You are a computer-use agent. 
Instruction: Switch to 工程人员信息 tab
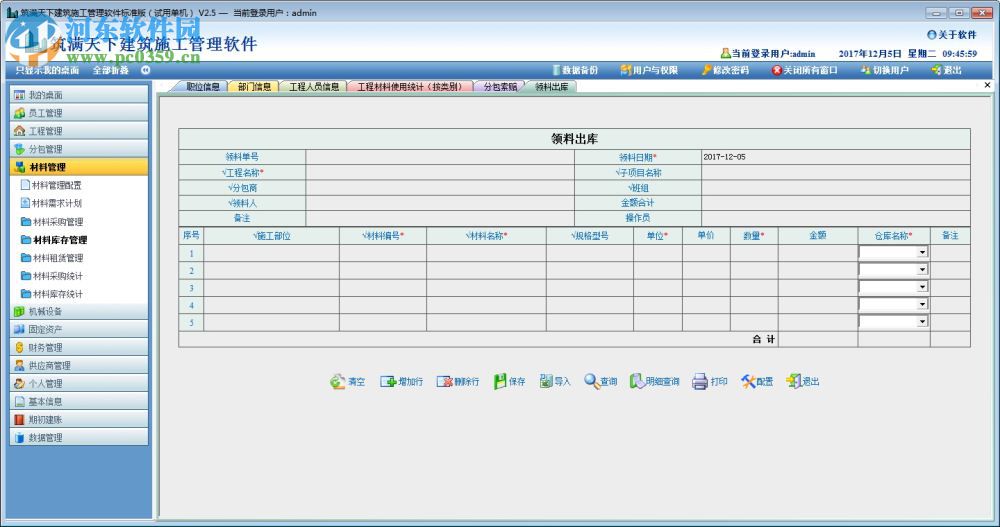click(x=314, y=87)
